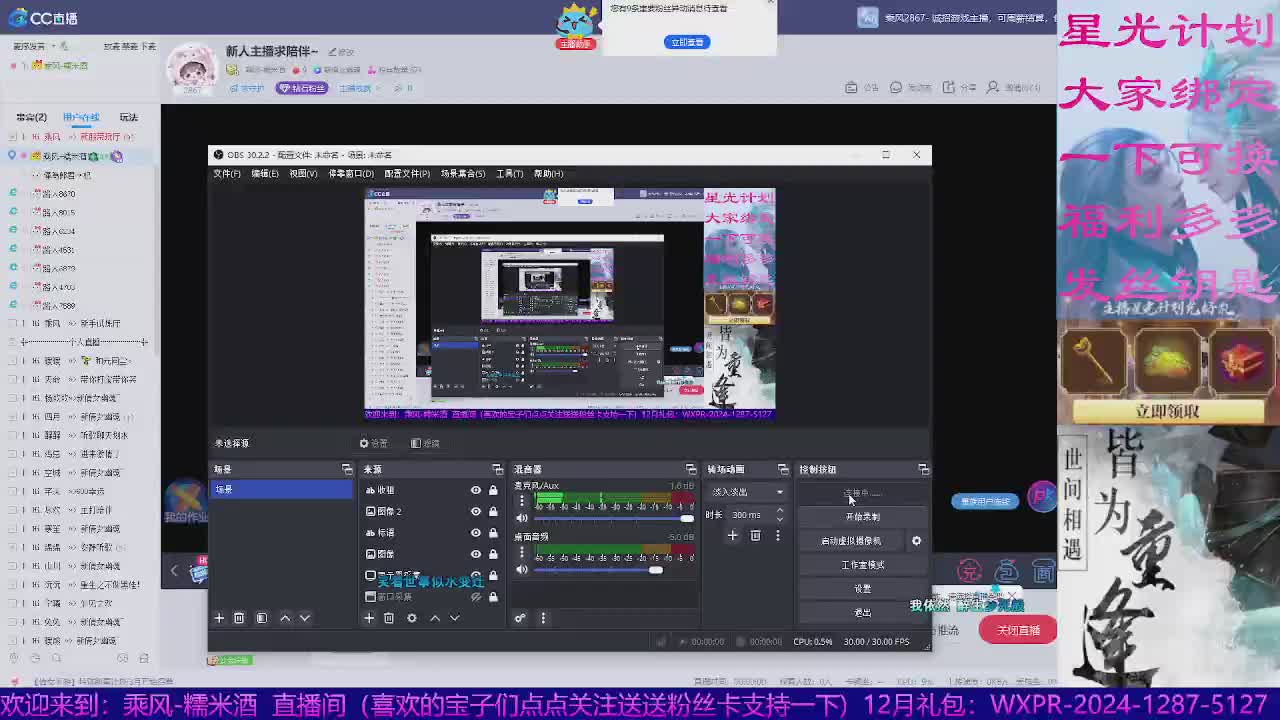This screenshot has width=1280, height=720.
Task: Add a new scene with the plus icon
Action: pos(219,618)
